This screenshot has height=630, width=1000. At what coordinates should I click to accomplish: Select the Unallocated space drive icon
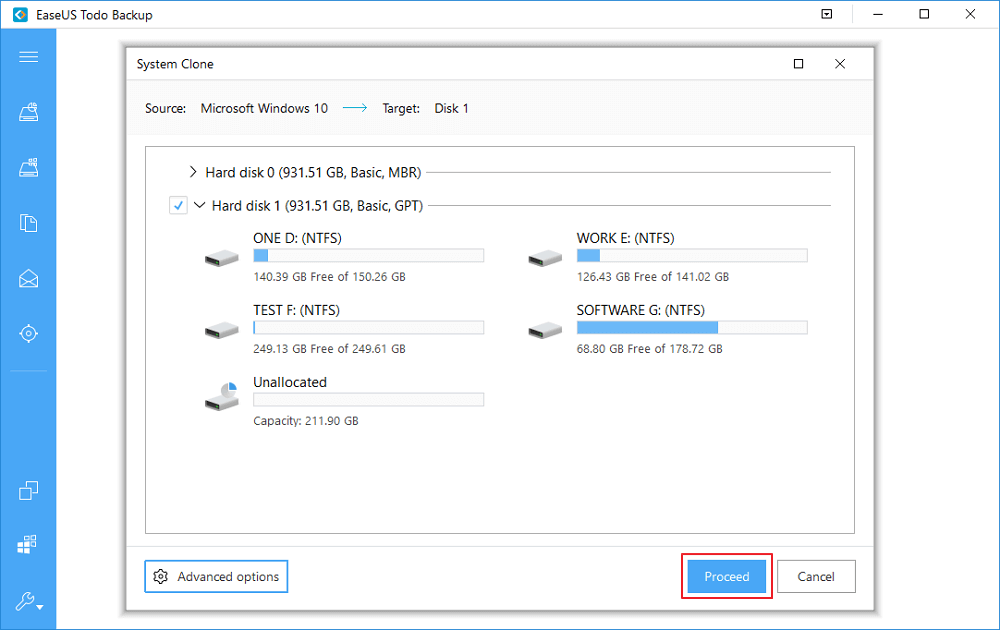click(x=221, y=397)
